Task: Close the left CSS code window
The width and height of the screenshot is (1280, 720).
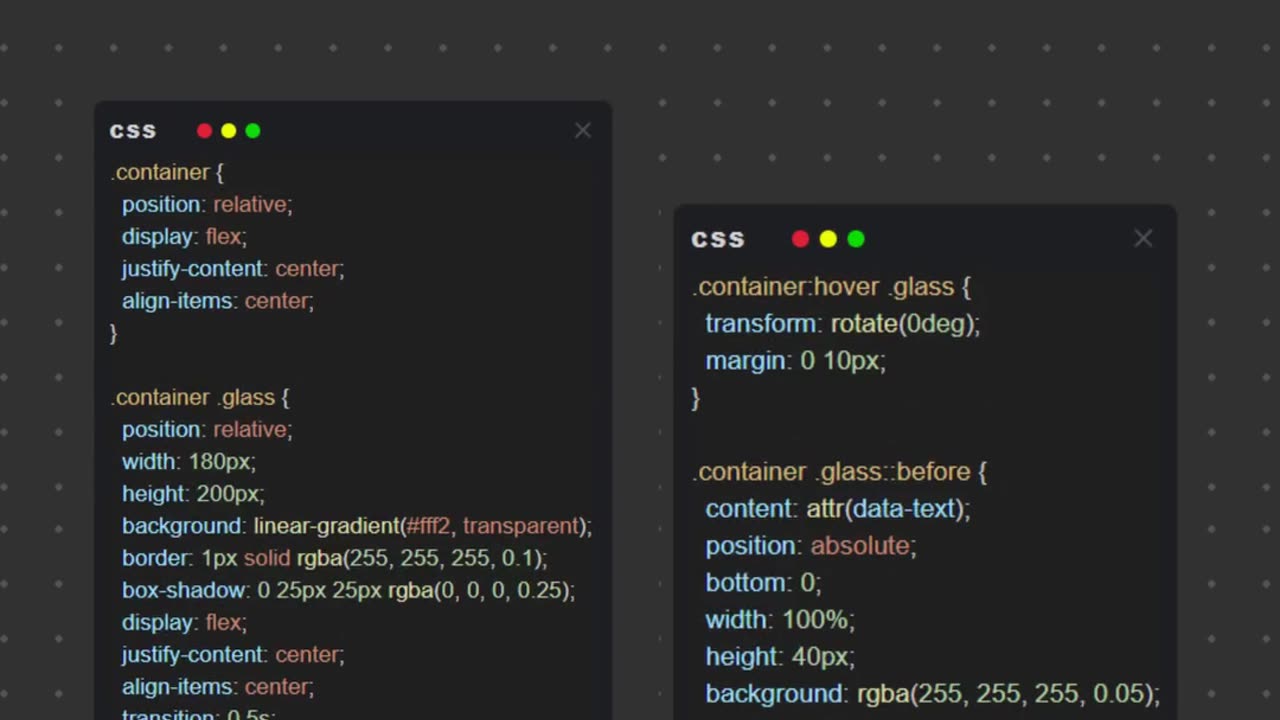Action: [x=583, y=131]
